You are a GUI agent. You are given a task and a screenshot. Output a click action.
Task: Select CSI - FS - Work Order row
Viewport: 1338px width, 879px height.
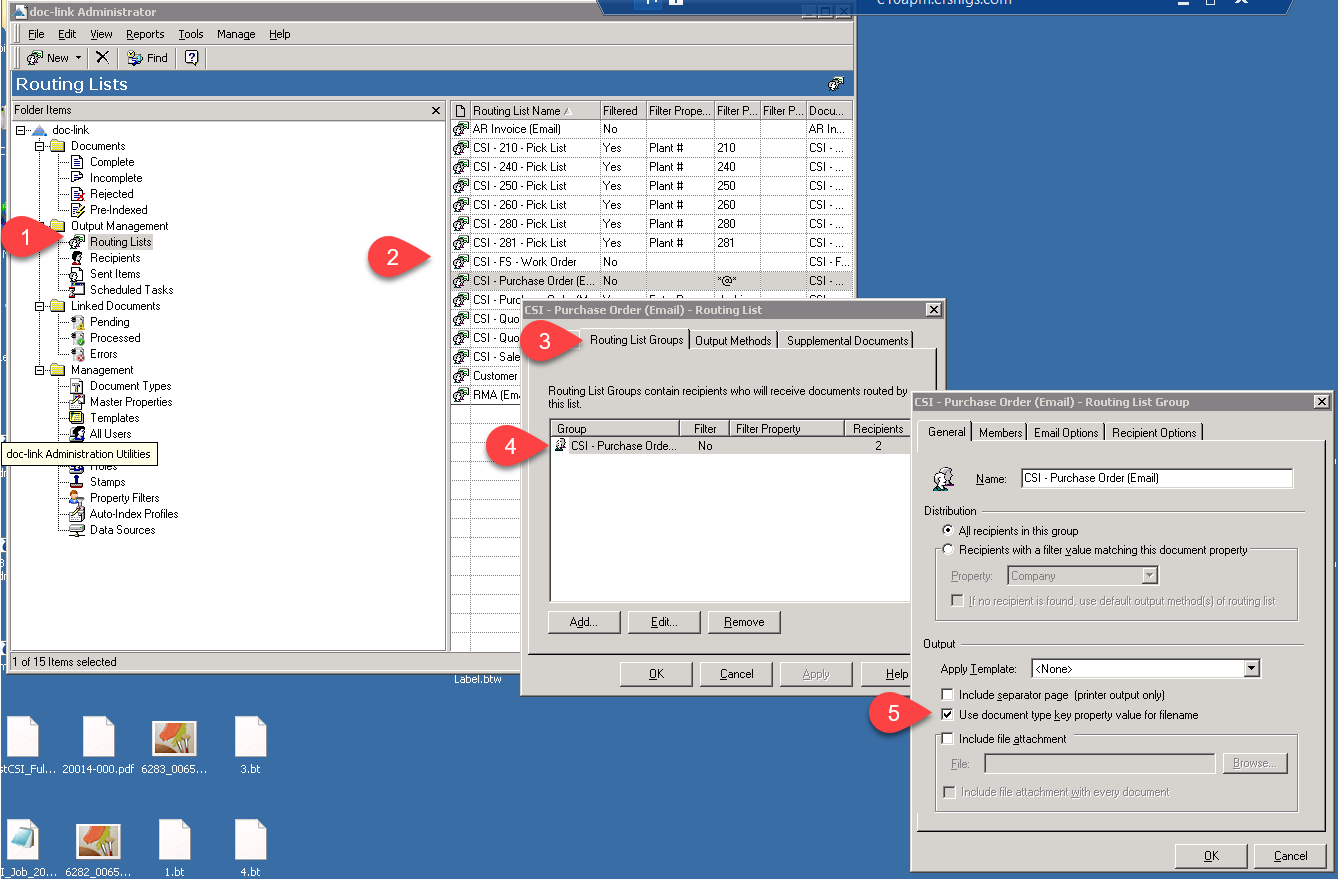652,262
